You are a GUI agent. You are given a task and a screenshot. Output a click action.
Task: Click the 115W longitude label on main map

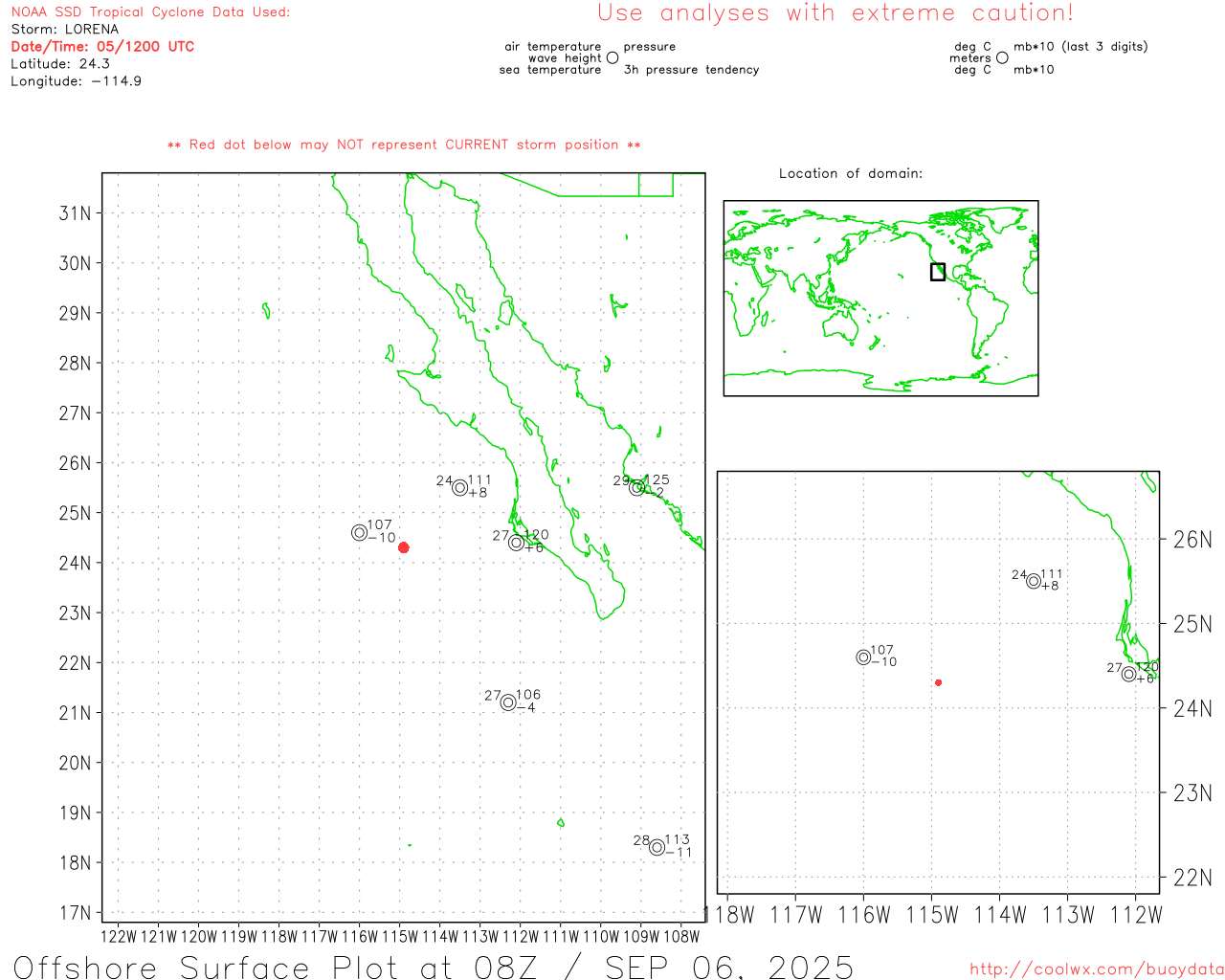(400, 937)
